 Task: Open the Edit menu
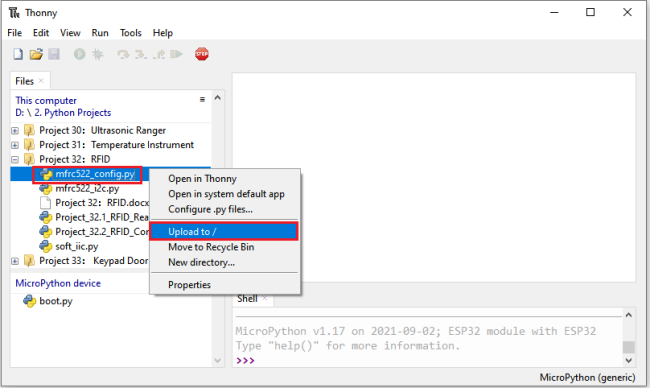pos(41,33)
